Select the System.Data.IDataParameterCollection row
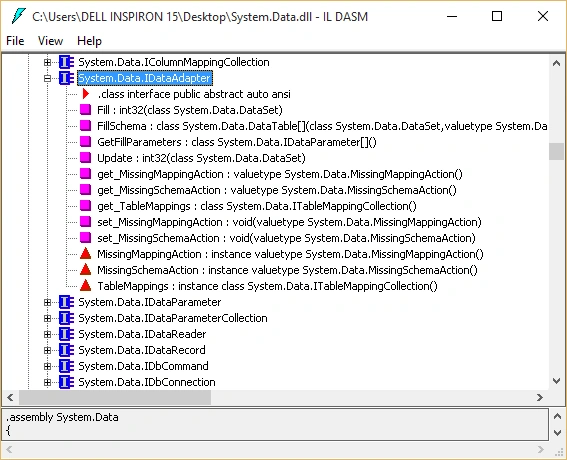 click(173, 318)
